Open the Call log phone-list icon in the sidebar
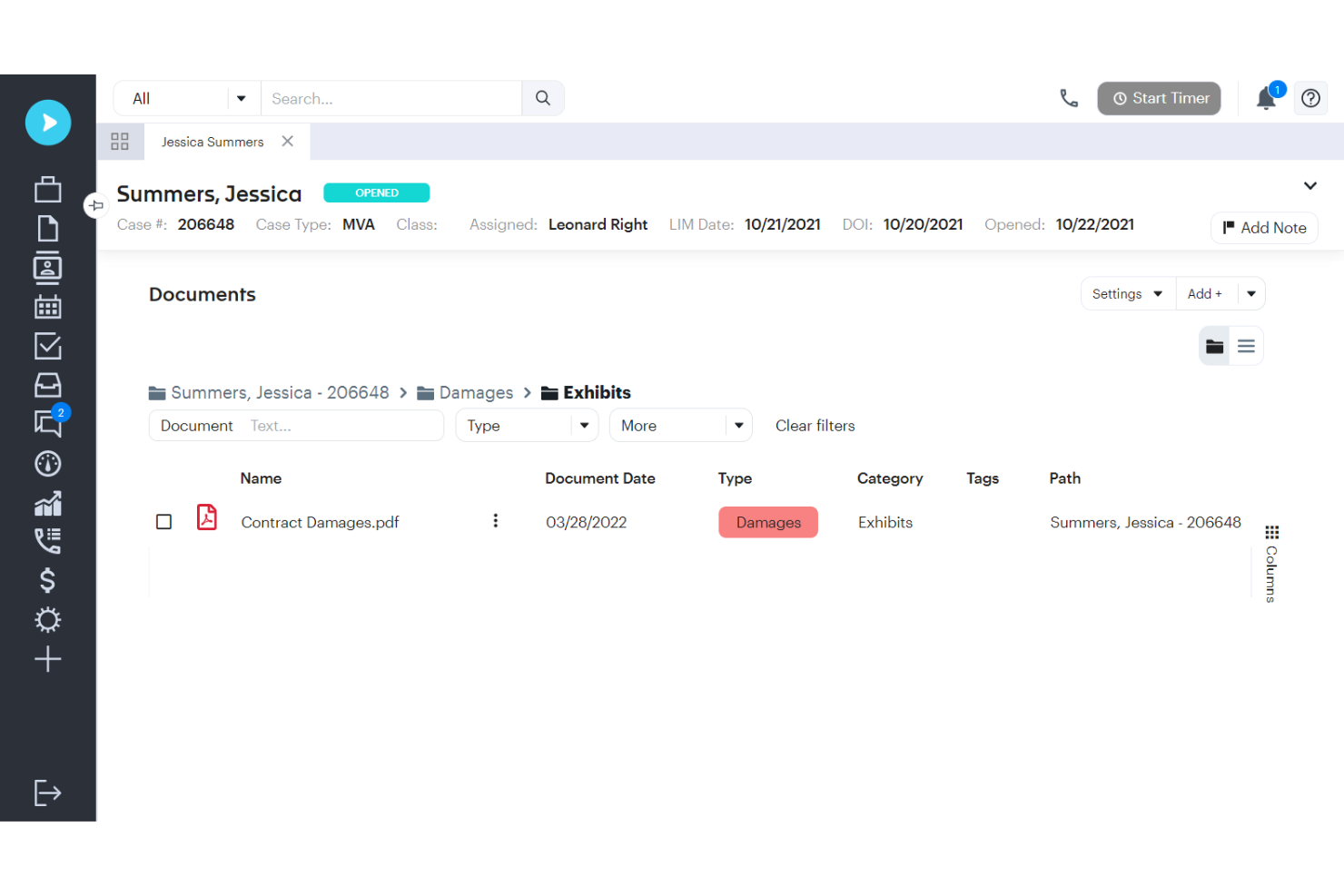Viewport: 1344px width, 896px height. pyautogui.click(x=48, y=541)
